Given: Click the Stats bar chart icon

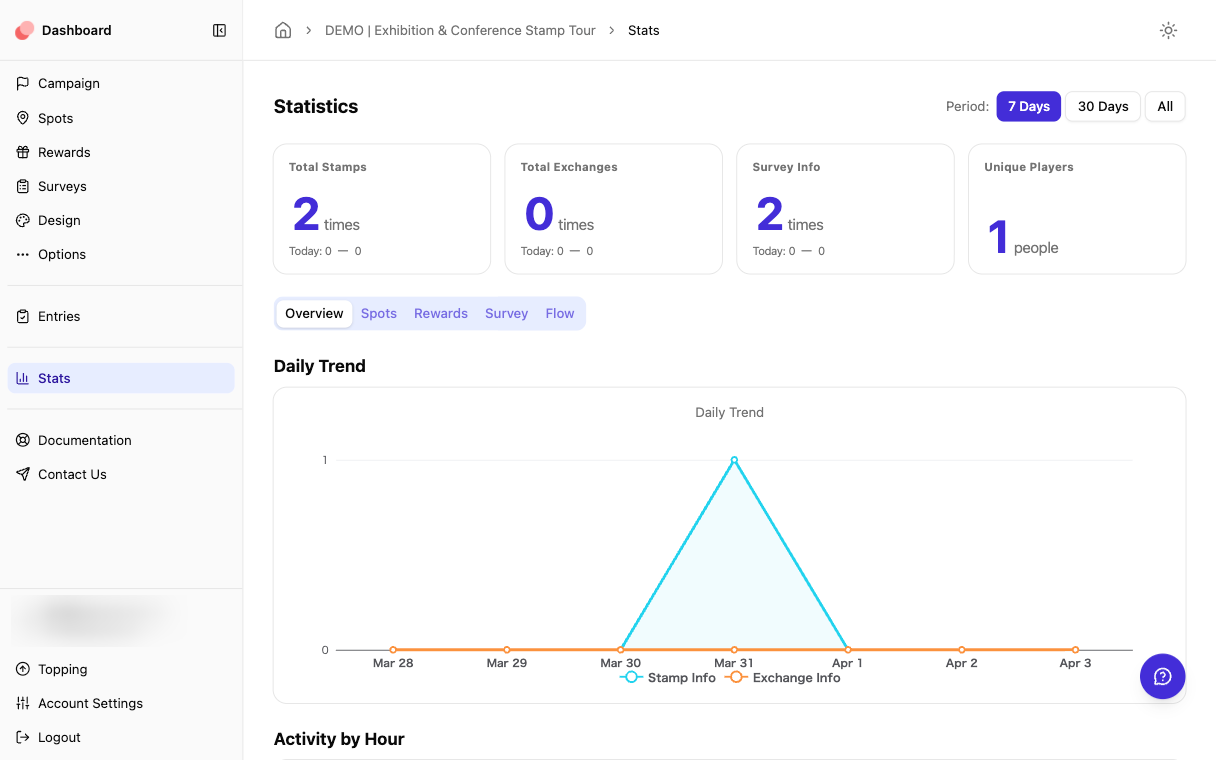Looking at the screenshot, I should (x=23, y=378).
